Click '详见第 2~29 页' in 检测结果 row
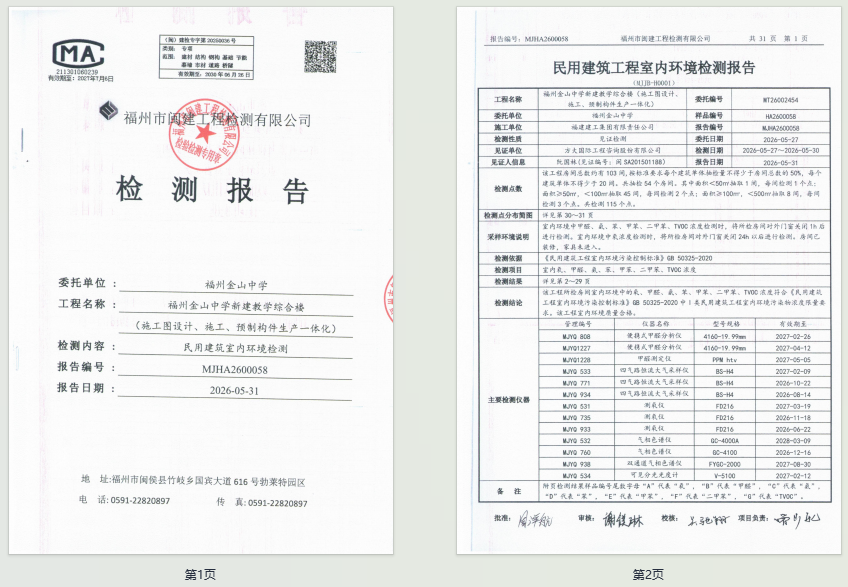 pyautogui.click(x=566, y=281)
